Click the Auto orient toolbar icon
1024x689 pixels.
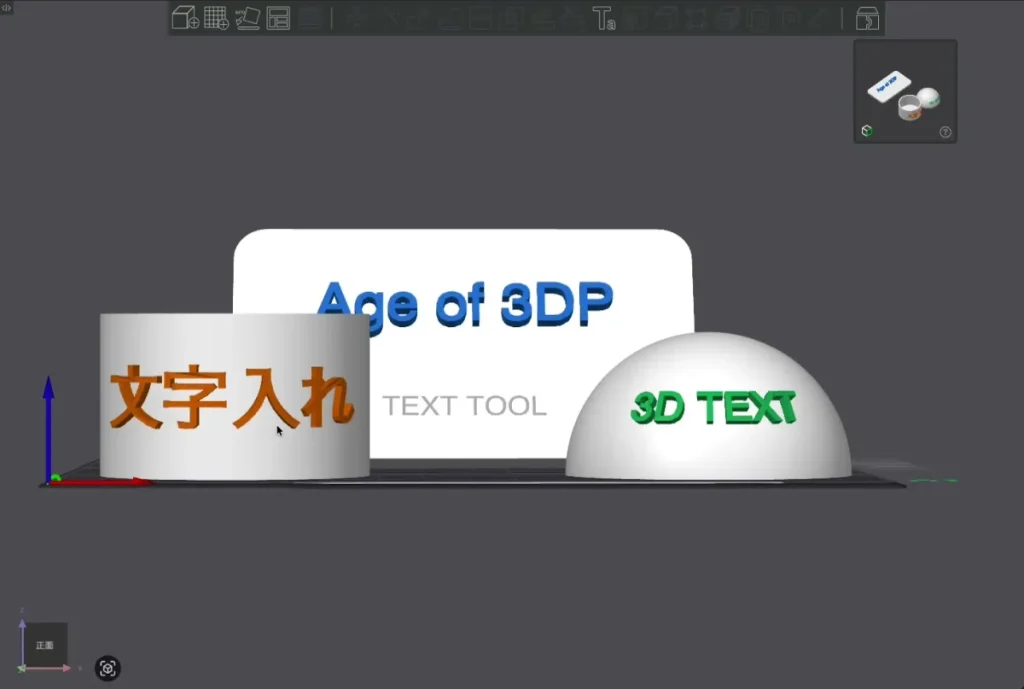tap(248, 18)
